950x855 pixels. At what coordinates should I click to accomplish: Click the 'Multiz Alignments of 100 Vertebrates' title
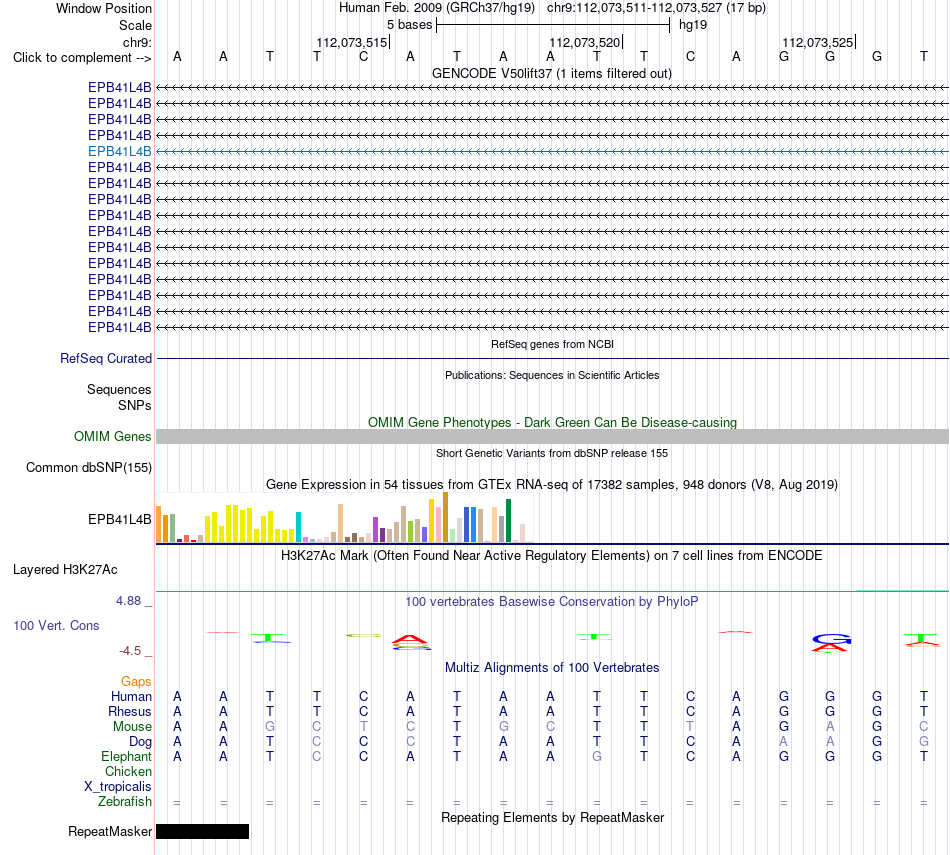tap(552, 668)
